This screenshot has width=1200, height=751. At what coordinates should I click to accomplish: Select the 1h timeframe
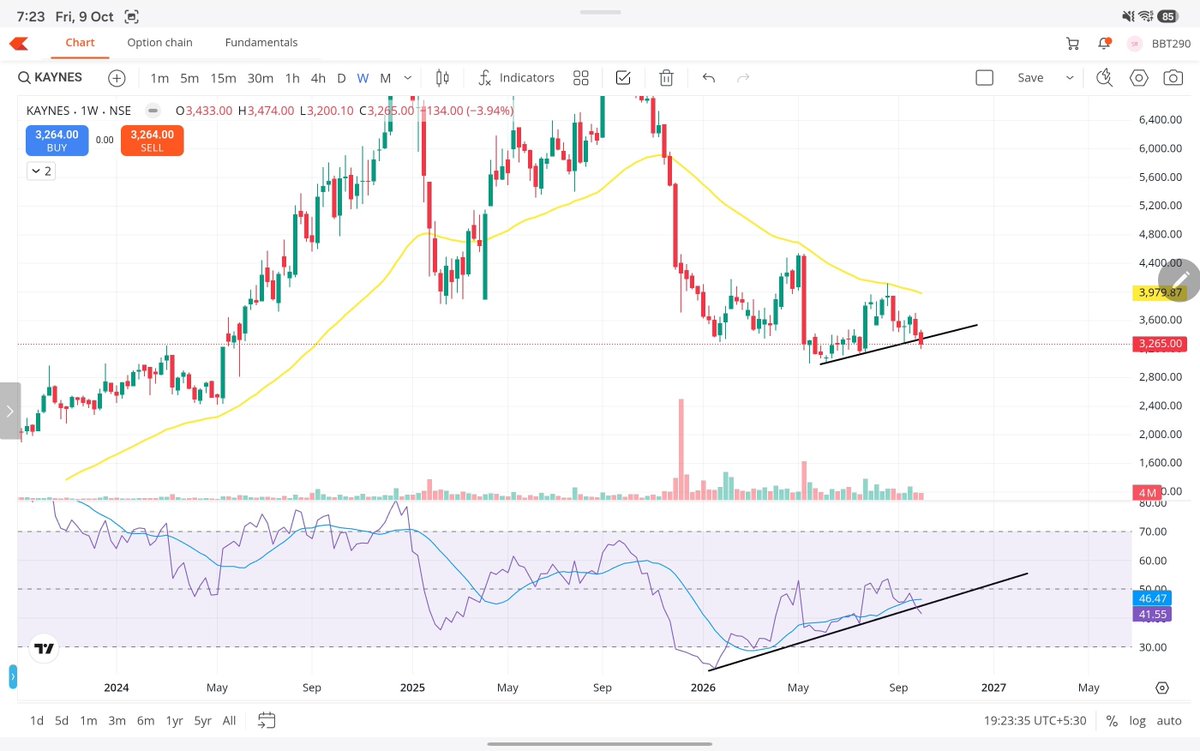[292, 78]
